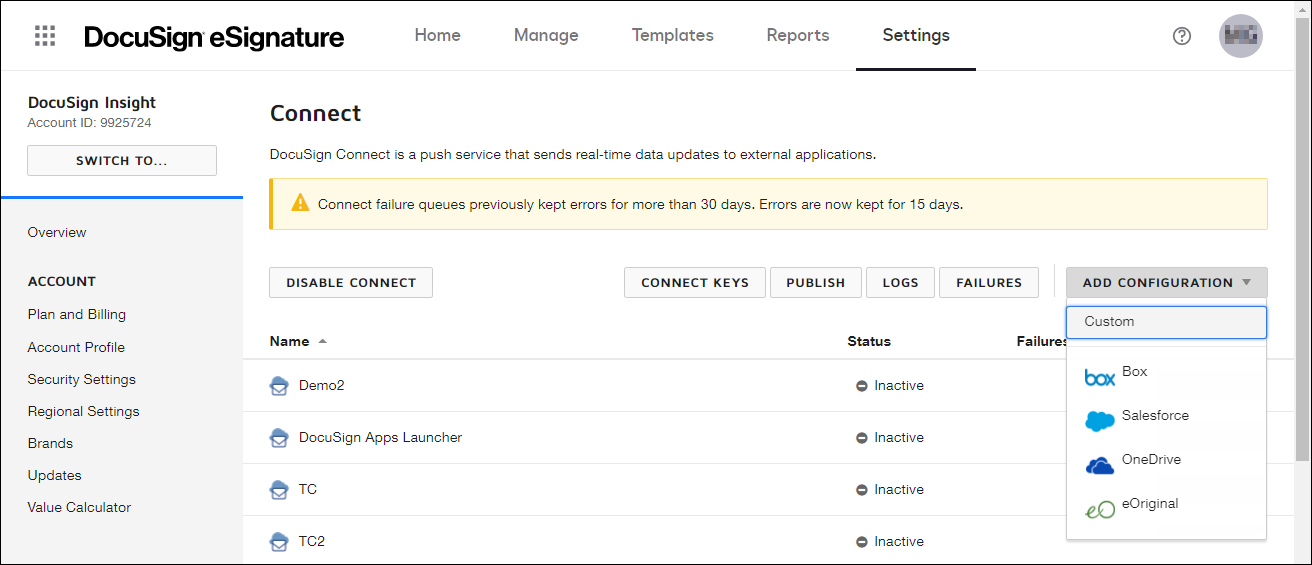Open Overview in the sidebar

coord(57,232)
